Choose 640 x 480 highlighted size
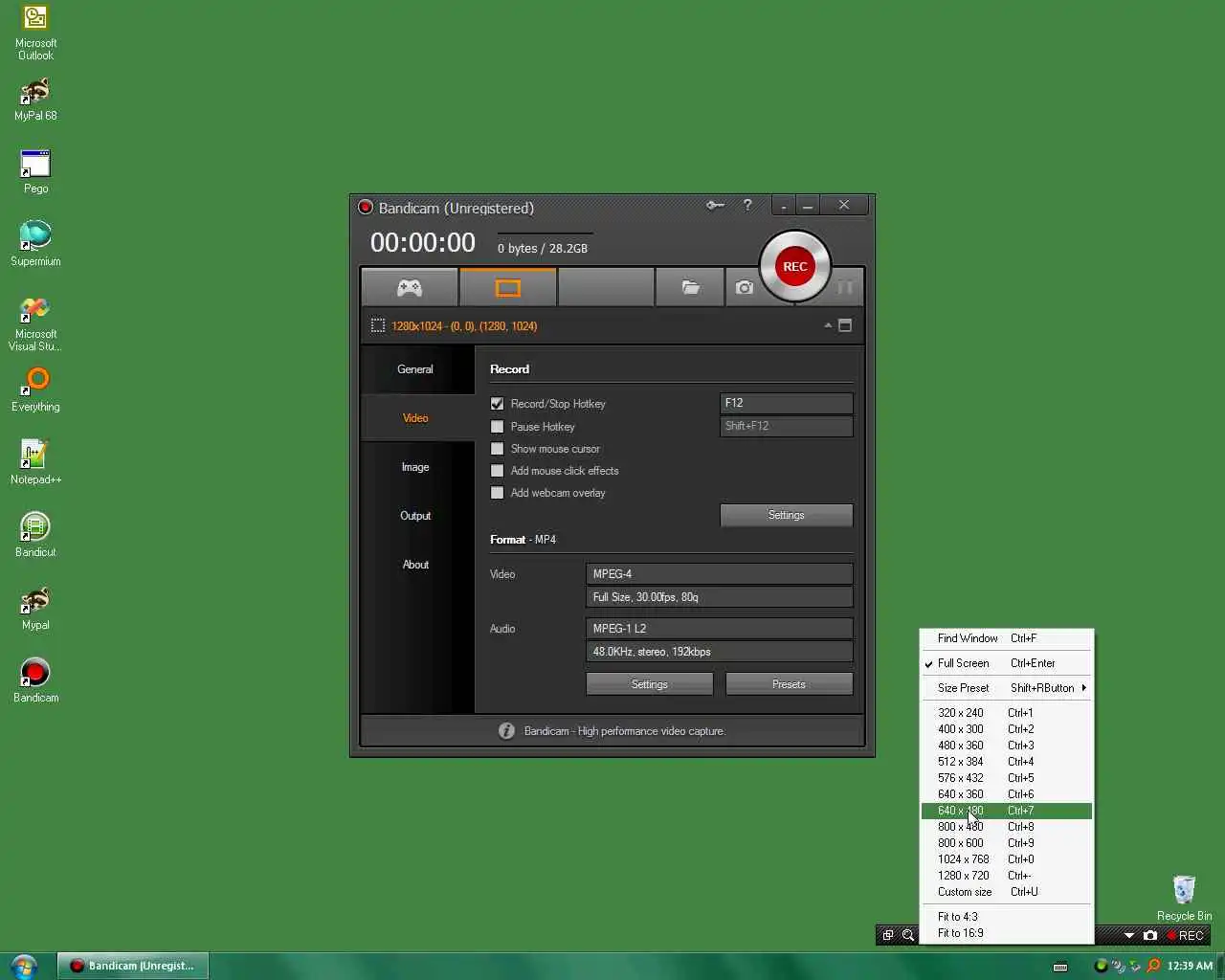Viewport: 1225px width, 980px height. 1006,811
